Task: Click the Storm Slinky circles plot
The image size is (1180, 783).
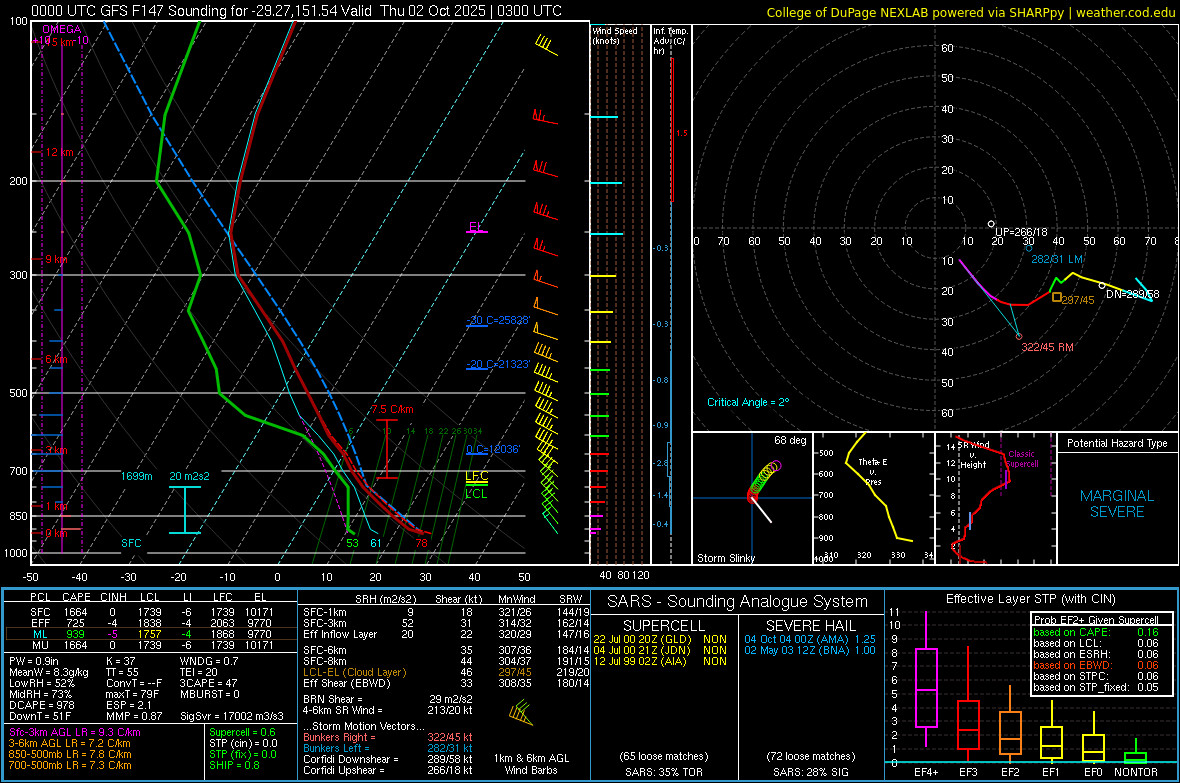Action: [x=764, y=480]
